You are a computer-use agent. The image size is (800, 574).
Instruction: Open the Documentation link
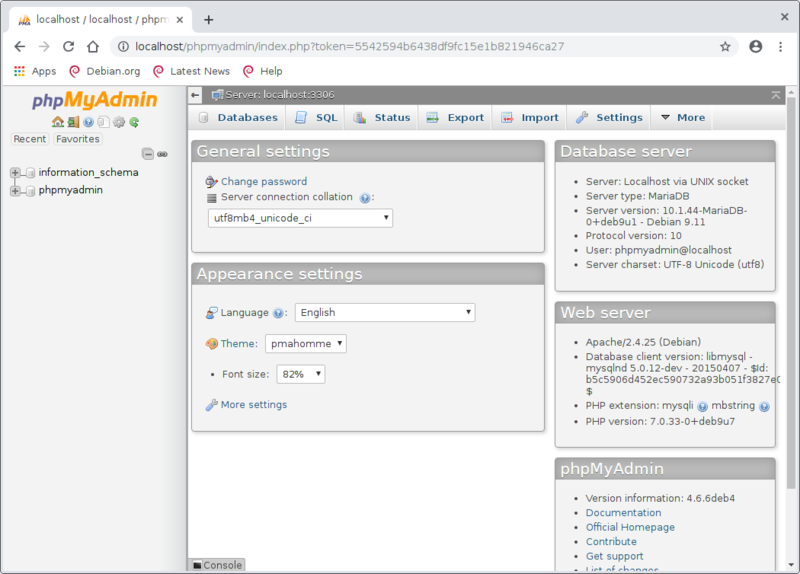623,513
